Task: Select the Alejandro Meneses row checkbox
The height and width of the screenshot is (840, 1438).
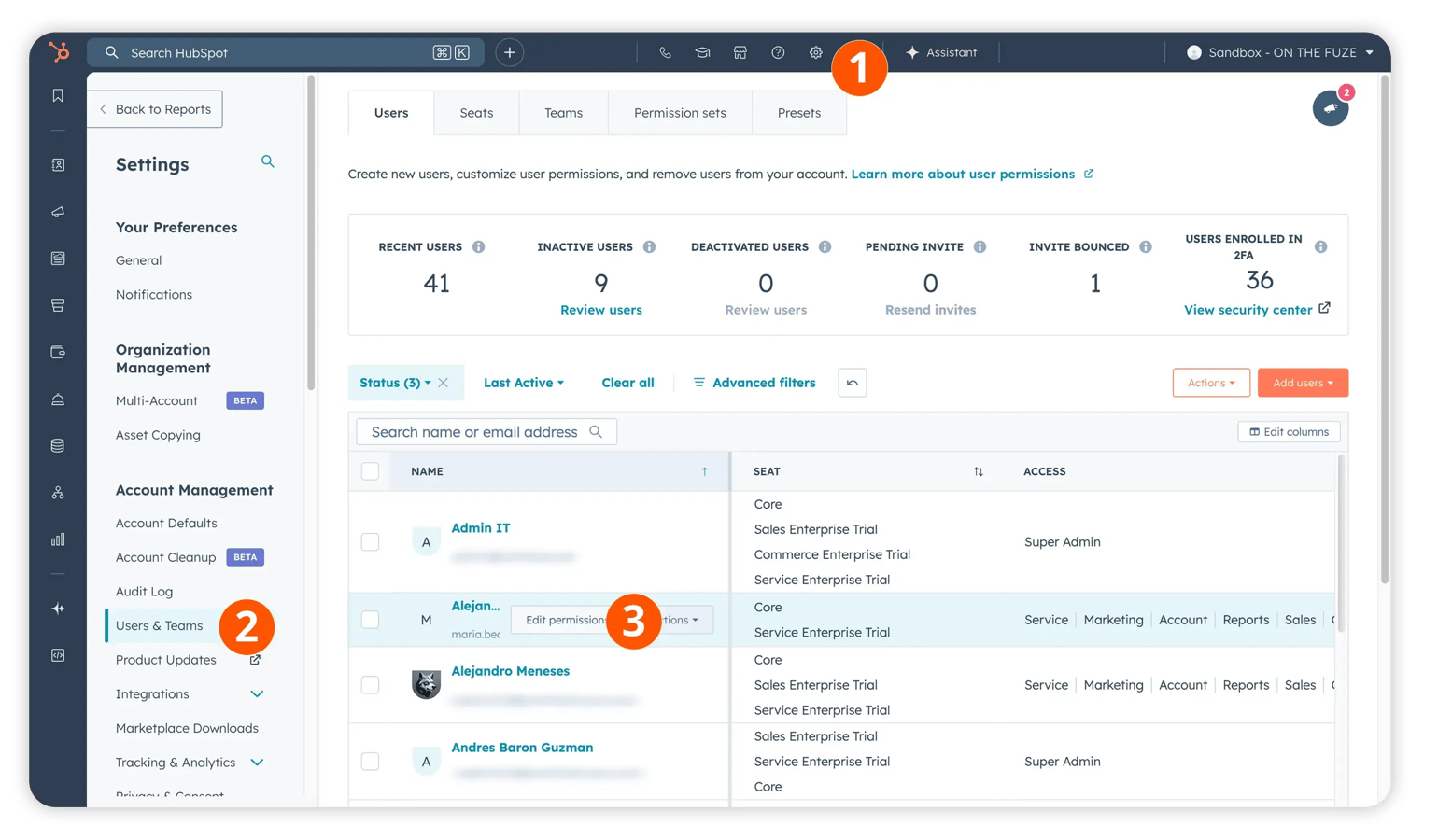Action: 371,685
